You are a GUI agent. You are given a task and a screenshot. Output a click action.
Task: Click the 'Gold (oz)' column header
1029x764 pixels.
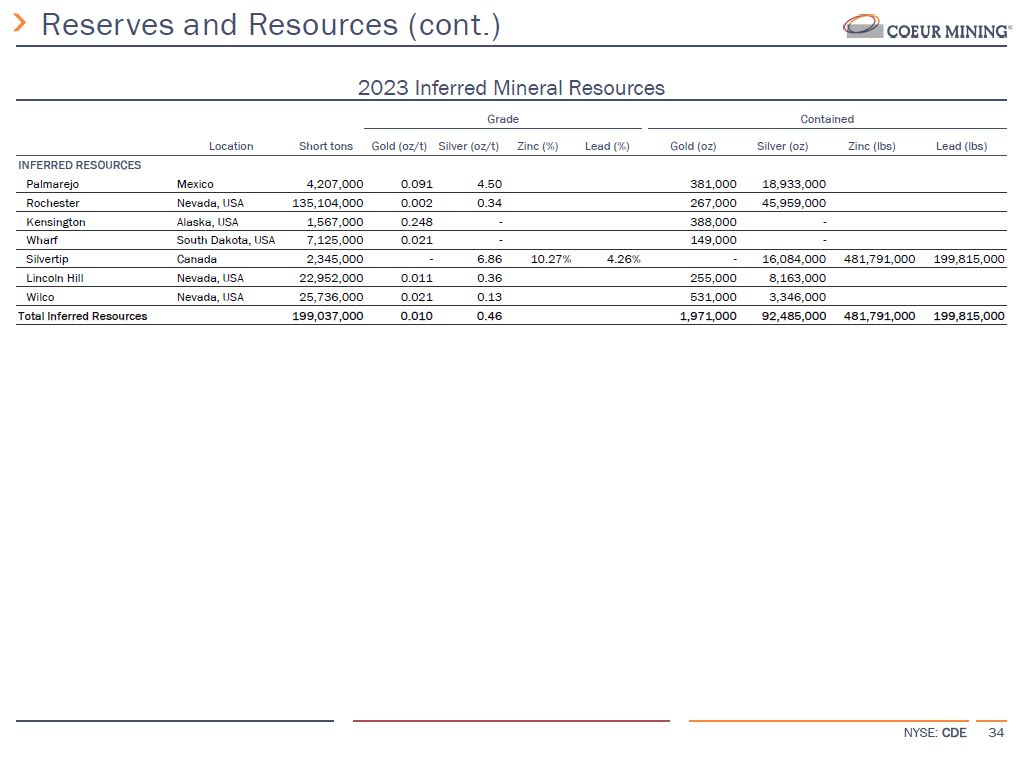[693, 146]
